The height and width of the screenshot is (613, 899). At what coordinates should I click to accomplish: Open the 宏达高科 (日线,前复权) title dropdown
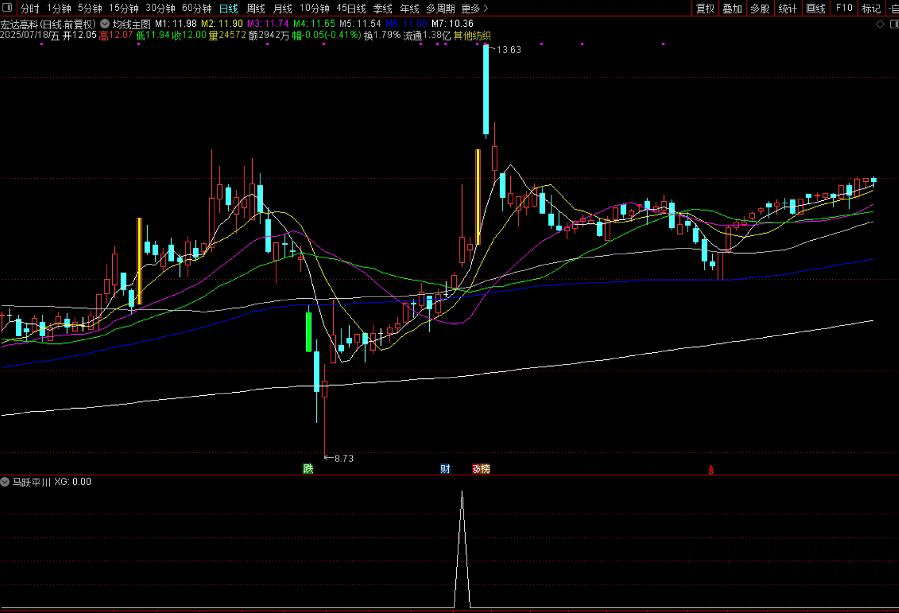(49, 22)
